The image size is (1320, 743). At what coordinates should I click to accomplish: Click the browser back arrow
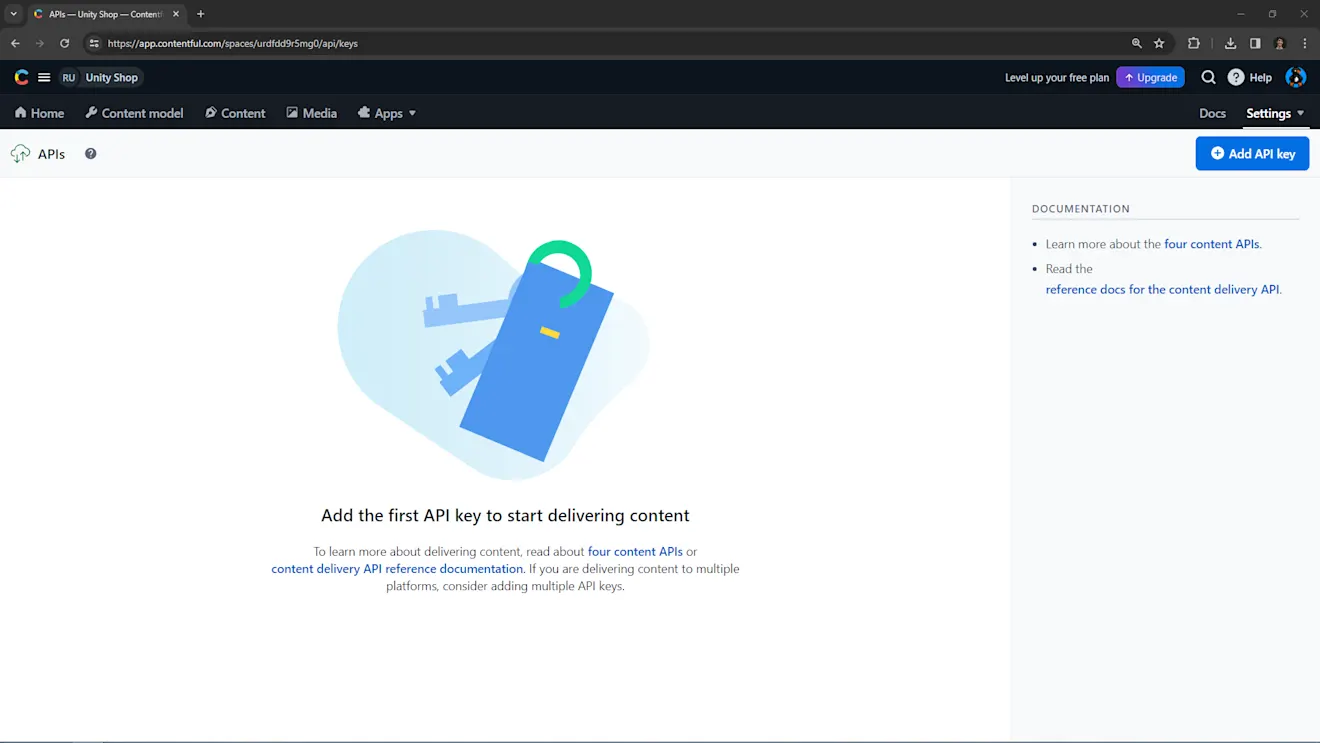coord(15,43)
